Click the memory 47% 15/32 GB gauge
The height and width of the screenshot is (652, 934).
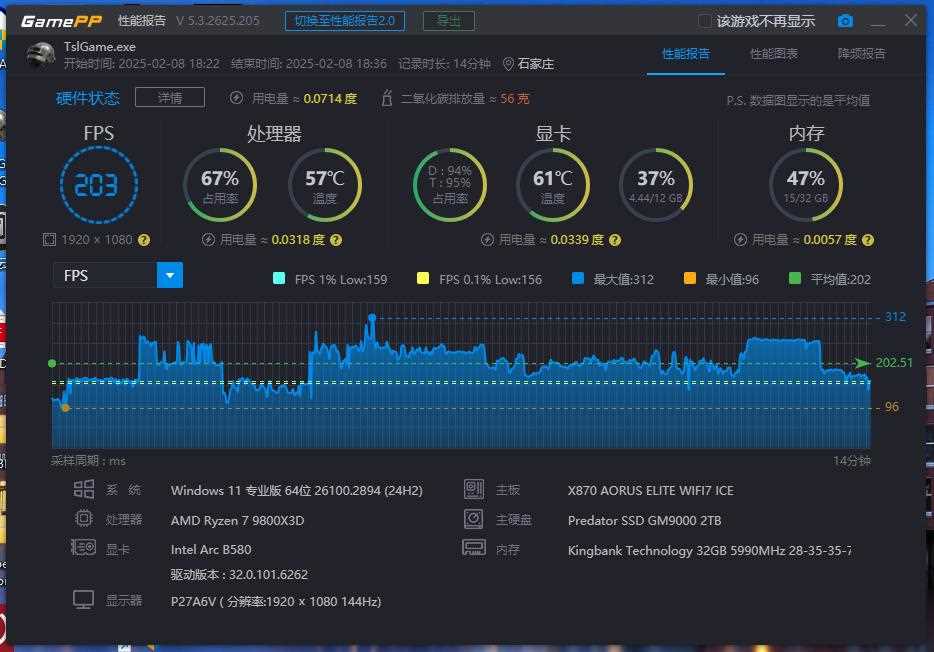806,185
